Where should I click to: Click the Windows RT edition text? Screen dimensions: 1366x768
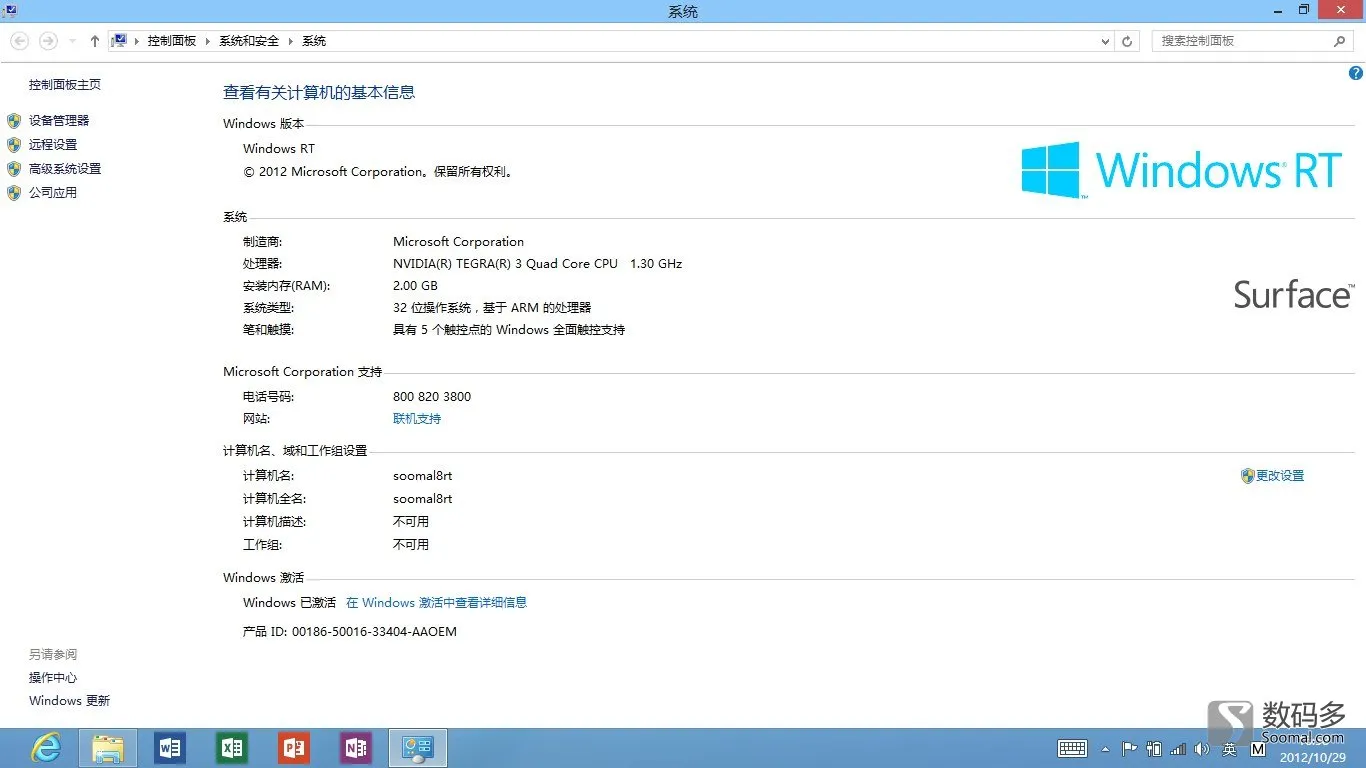(279, 149)
